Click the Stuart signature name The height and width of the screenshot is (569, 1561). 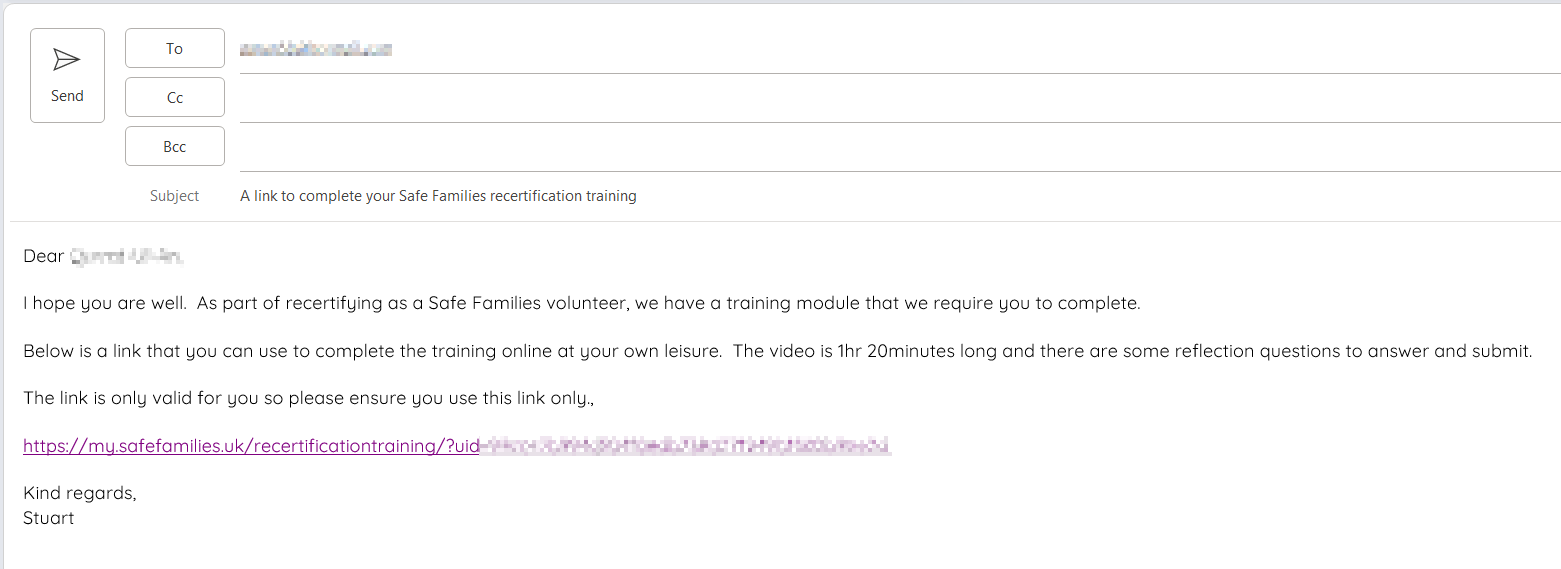pos(49,519)
